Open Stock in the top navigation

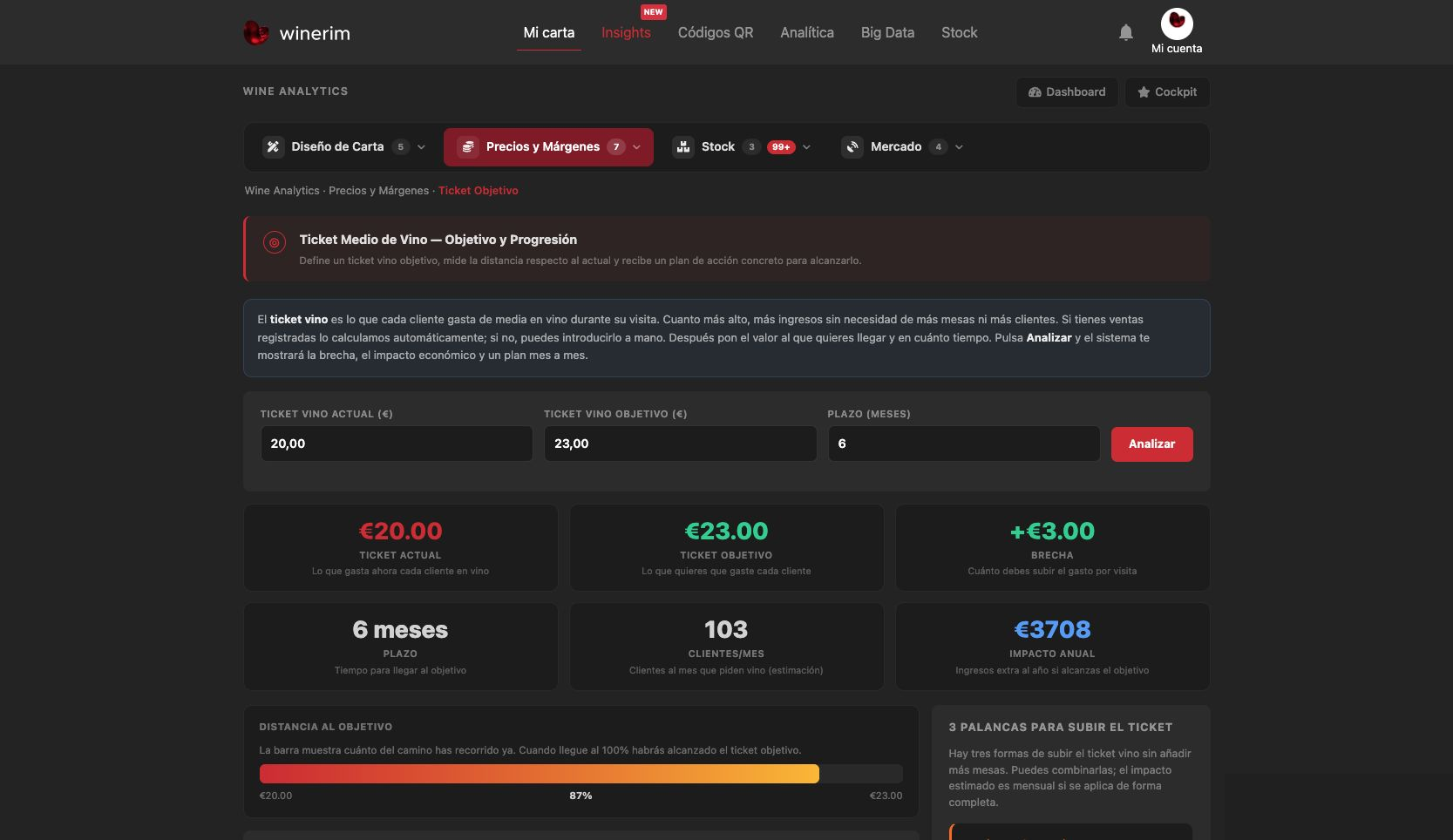[x=960, y=33]
